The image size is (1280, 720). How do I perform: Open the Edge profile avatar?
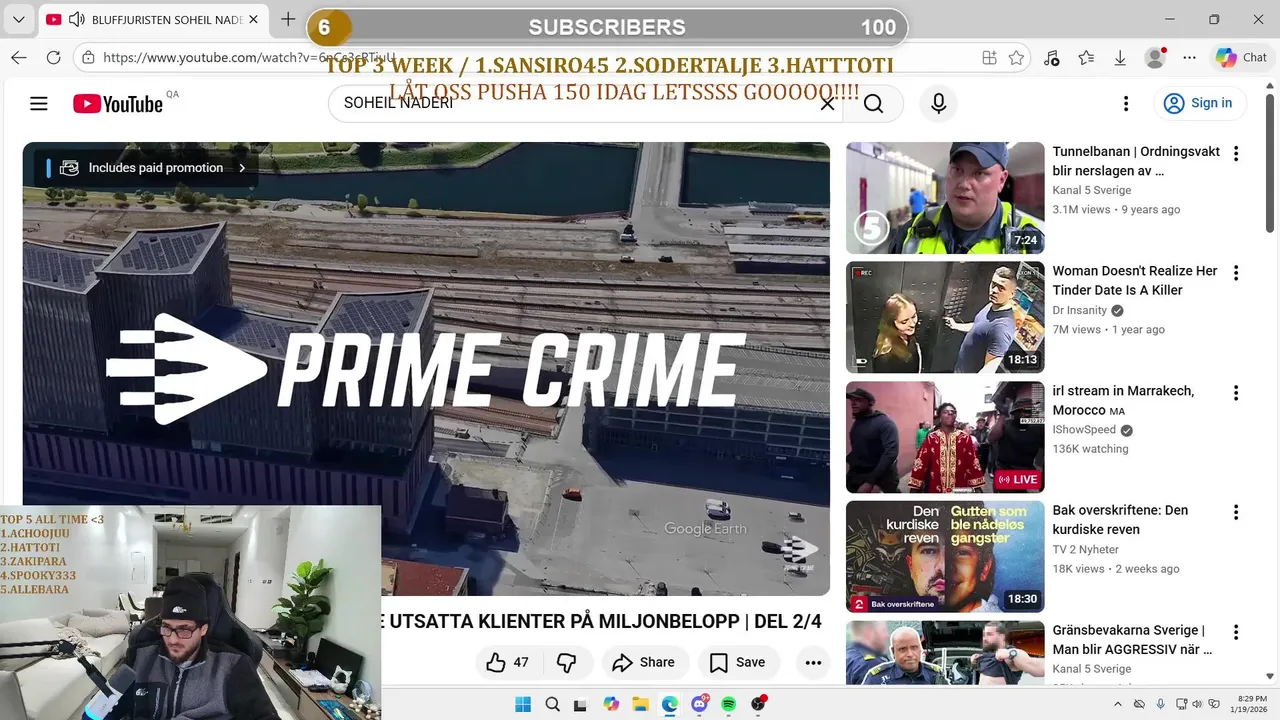coord(1155,58)
